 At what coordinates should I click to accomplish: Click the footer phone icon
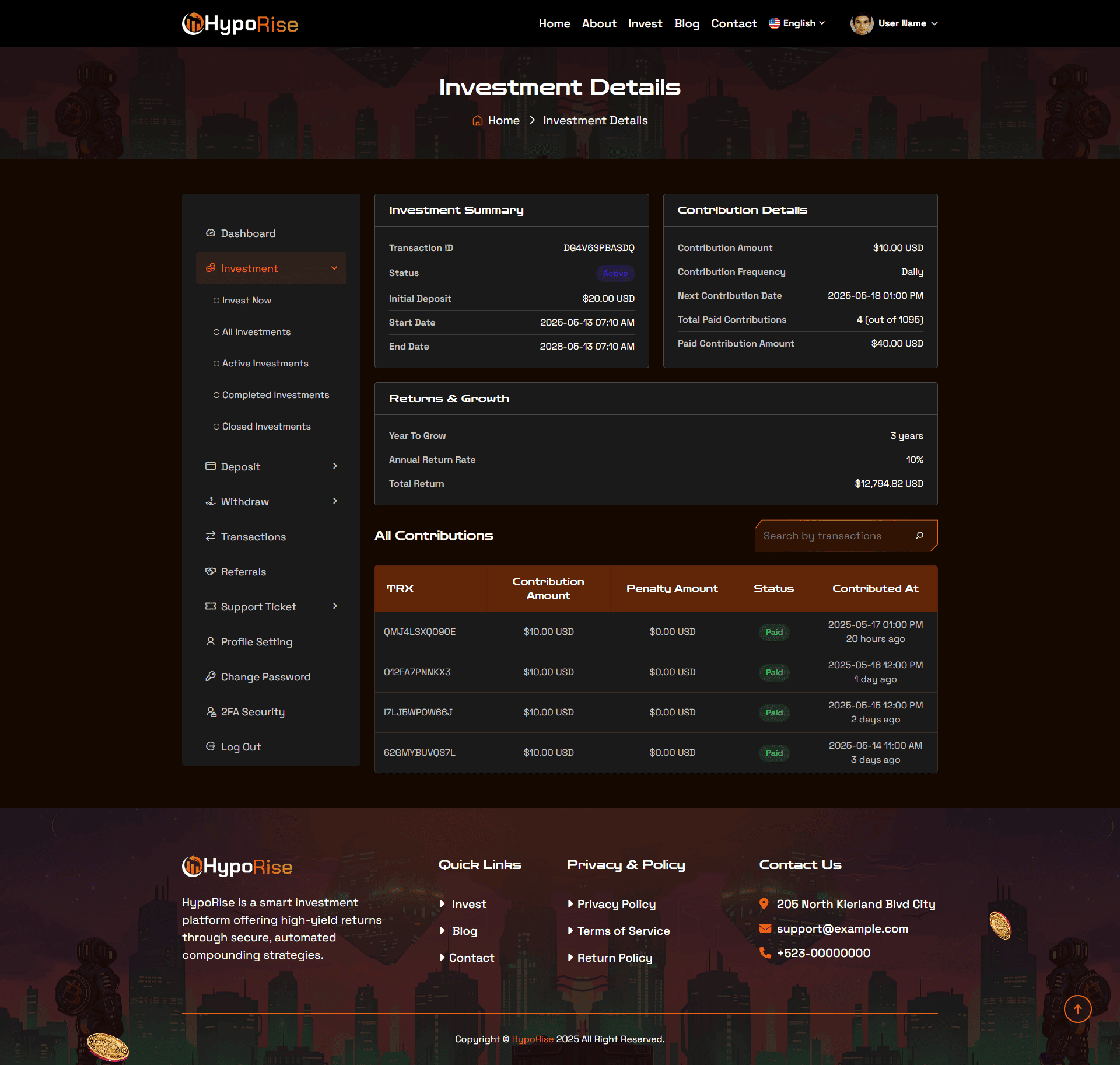coord(765,953)
